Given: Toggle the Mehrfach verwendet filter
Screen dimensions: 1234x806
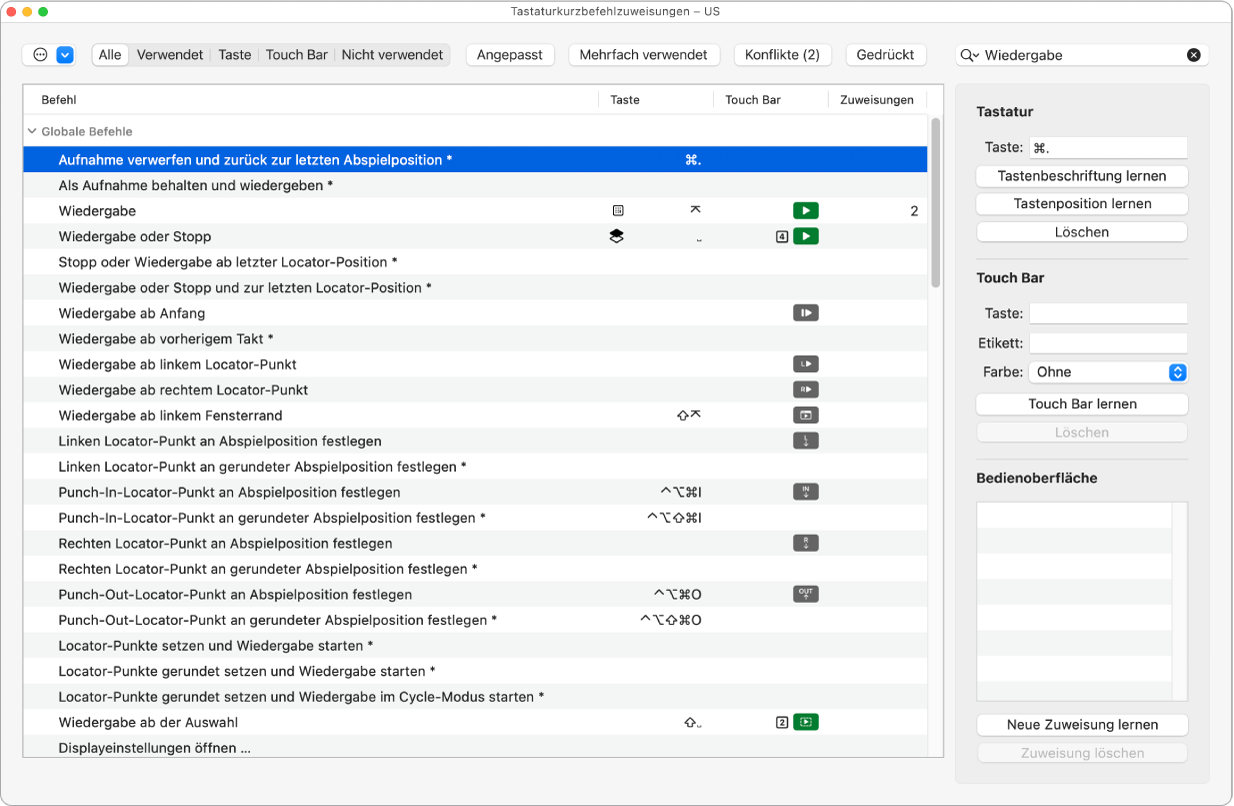Looking at the screenshot, I should coord(643,55).
